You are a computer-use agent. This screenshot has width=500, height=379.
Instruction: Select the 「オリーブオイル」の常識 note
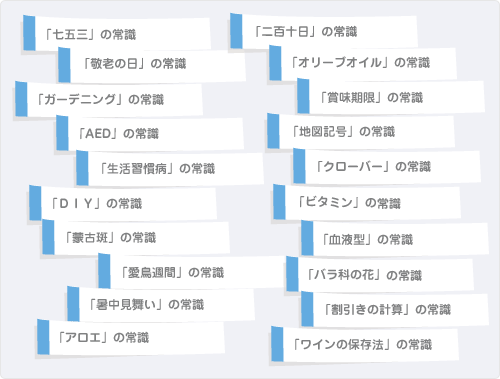(x=363, y=63)
